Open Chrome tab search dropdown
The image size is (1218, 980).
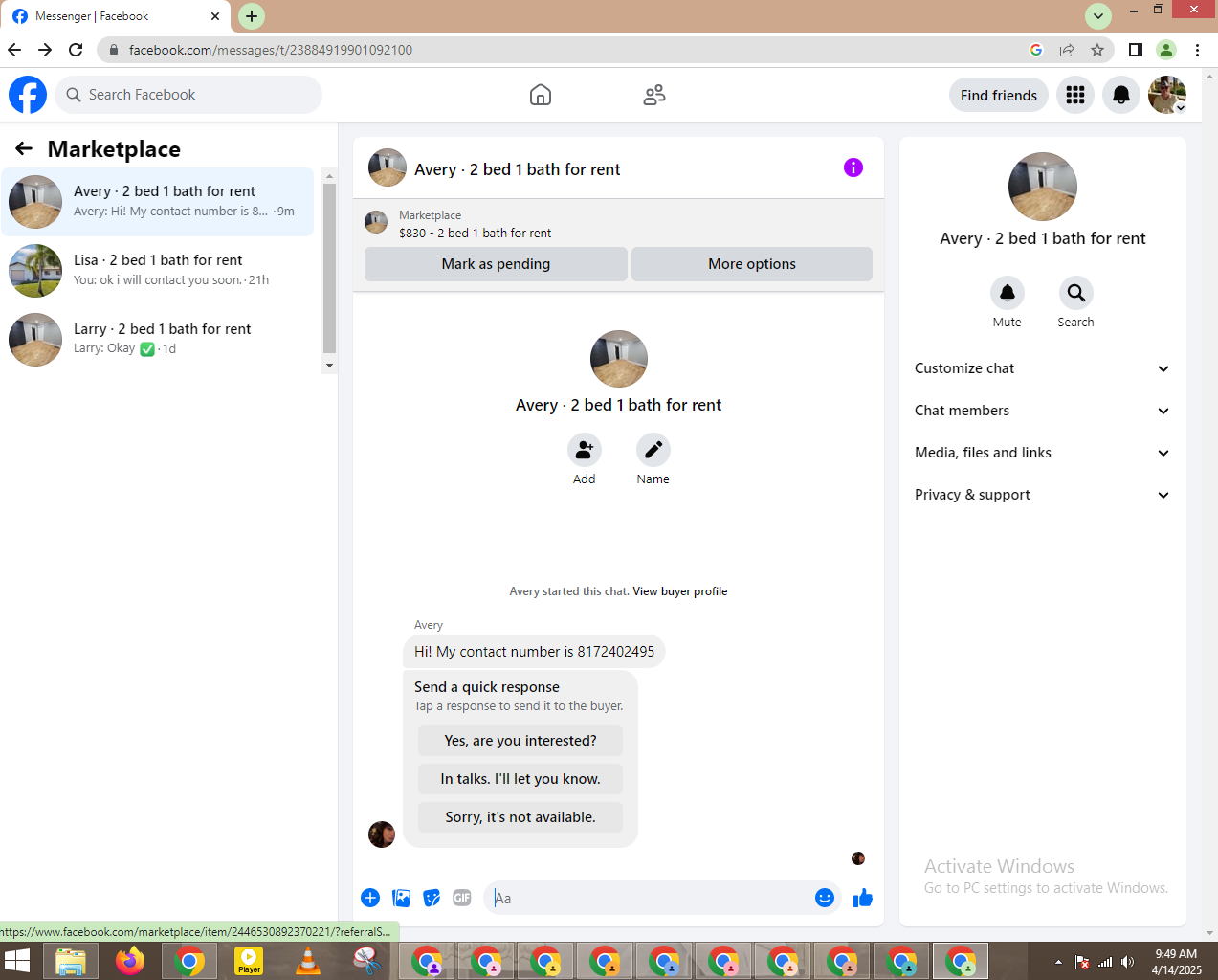click(x=1098, y=16)
